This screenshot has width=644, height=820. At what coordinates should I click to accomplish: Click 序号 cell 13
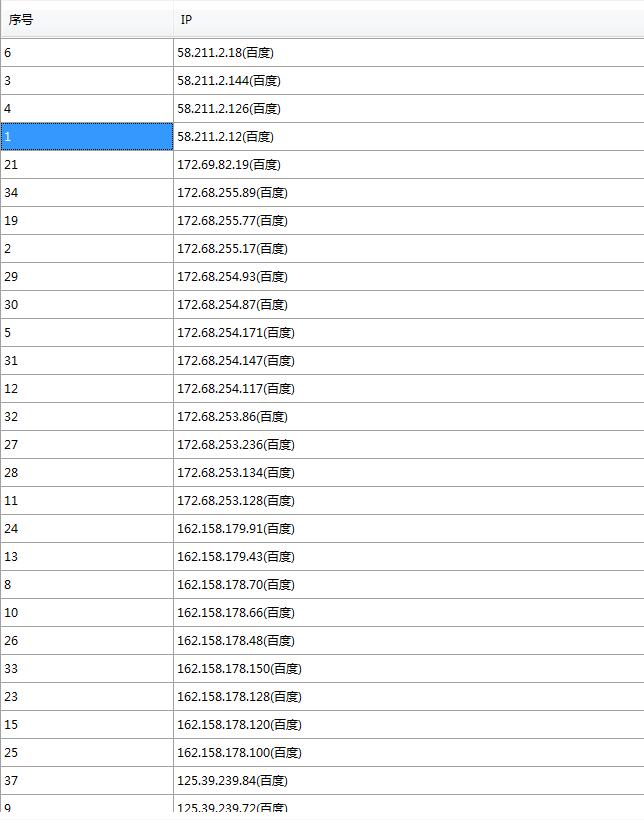pyautogui.click(x=87, y=556)
